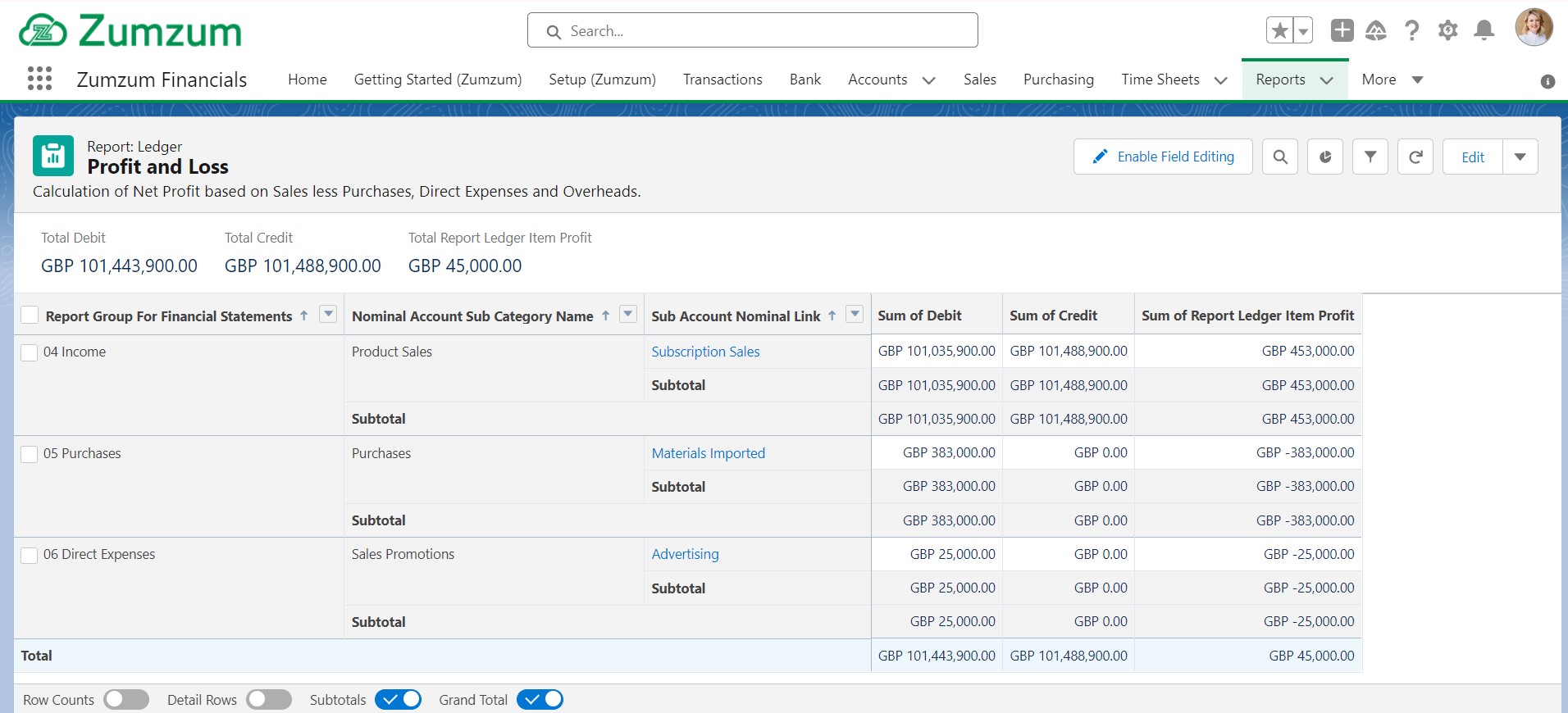Image resolution: width=1568 pixels, height=713 pixels.
Task: Click the info icon beside the navigation bar
Action: [1548, 81]
